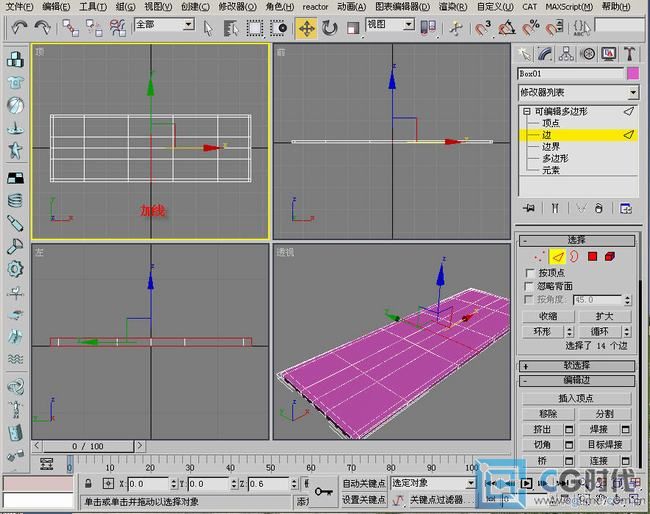Toggle the 3D Snaps magnet
650x514 pixels.
pos(482,29)
